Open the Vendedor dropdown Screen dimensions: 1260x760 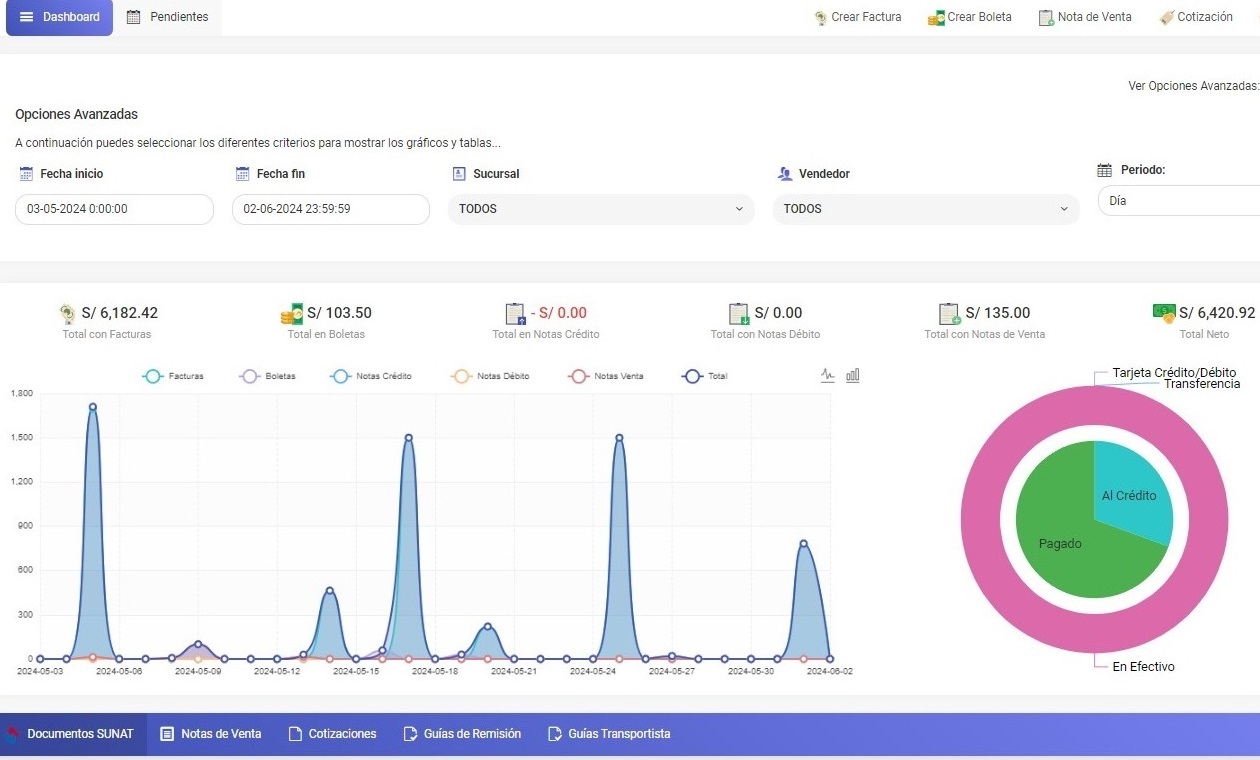tap(926, 209)
